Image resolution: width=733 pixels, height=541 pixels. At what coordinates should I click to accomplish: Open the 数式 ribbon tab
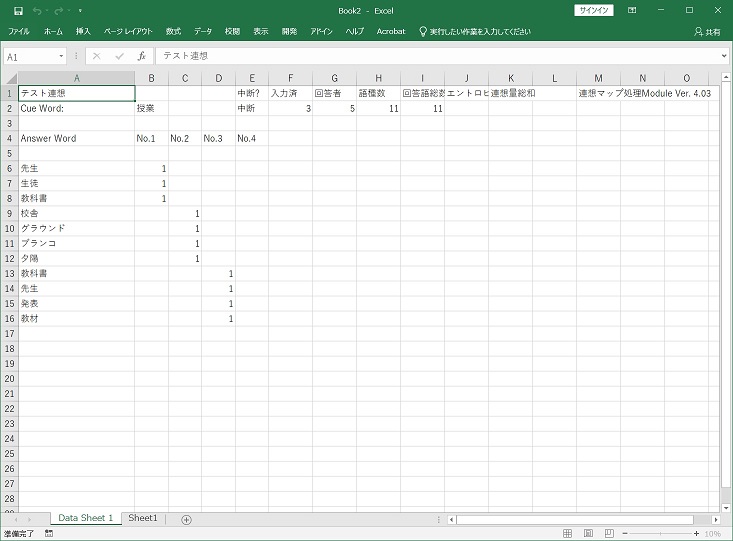173,32
